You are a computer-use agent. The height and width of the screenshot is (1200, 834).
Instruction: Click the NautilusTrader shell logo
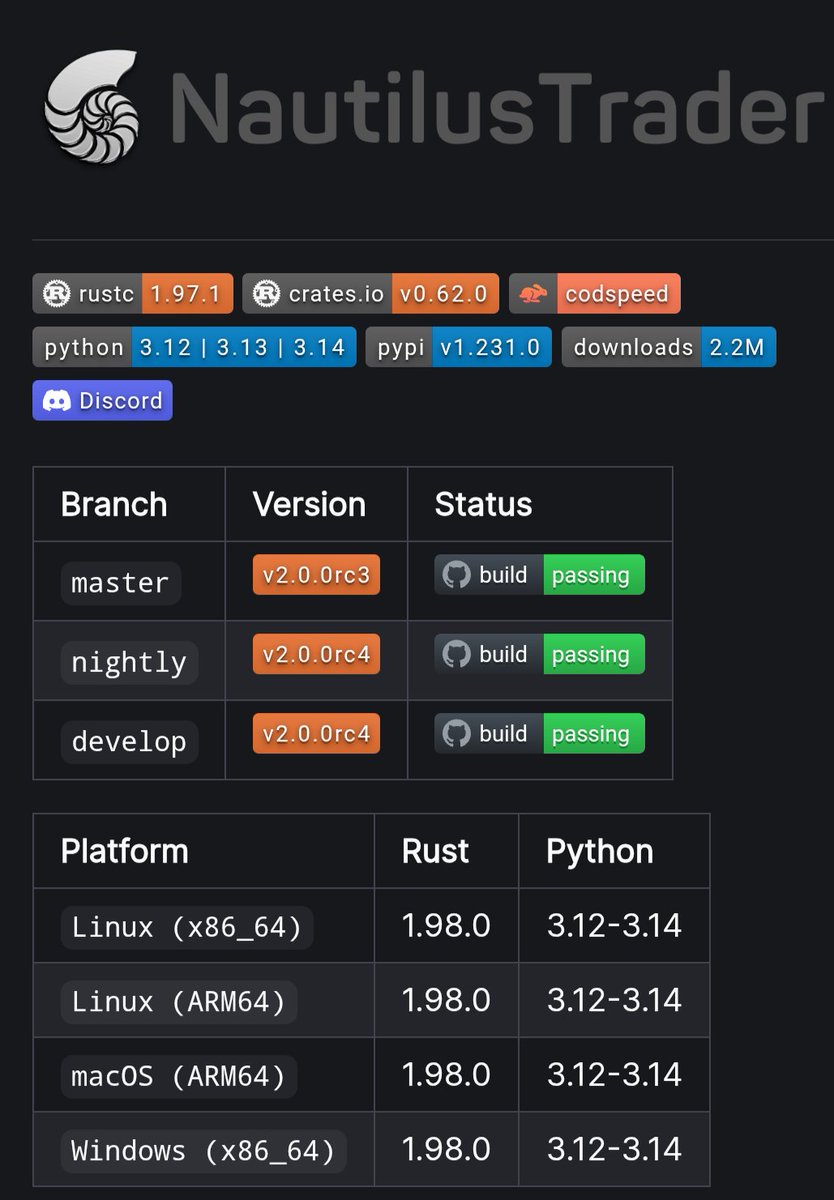[92, 107]
